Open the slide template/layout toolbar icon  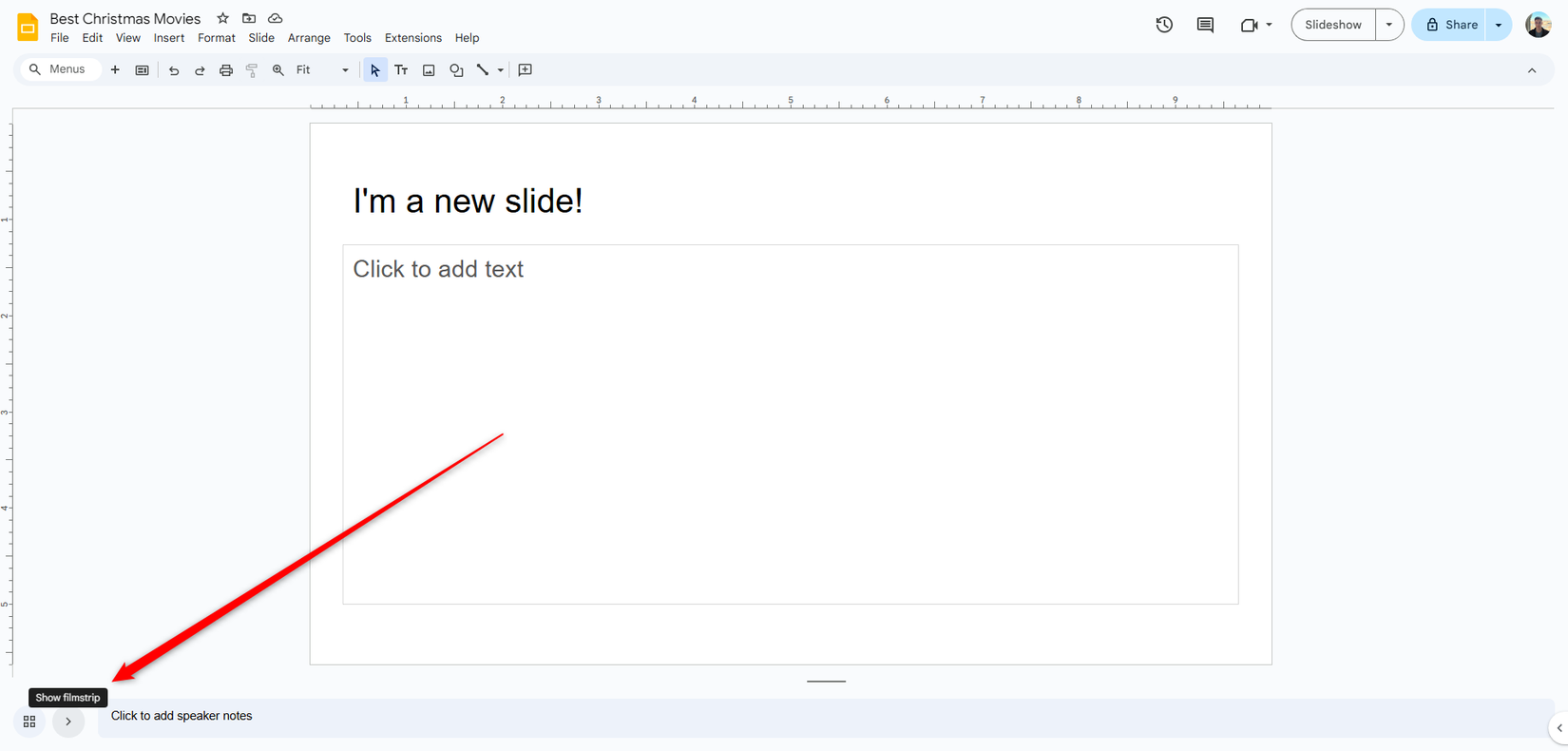coord(143,69)
